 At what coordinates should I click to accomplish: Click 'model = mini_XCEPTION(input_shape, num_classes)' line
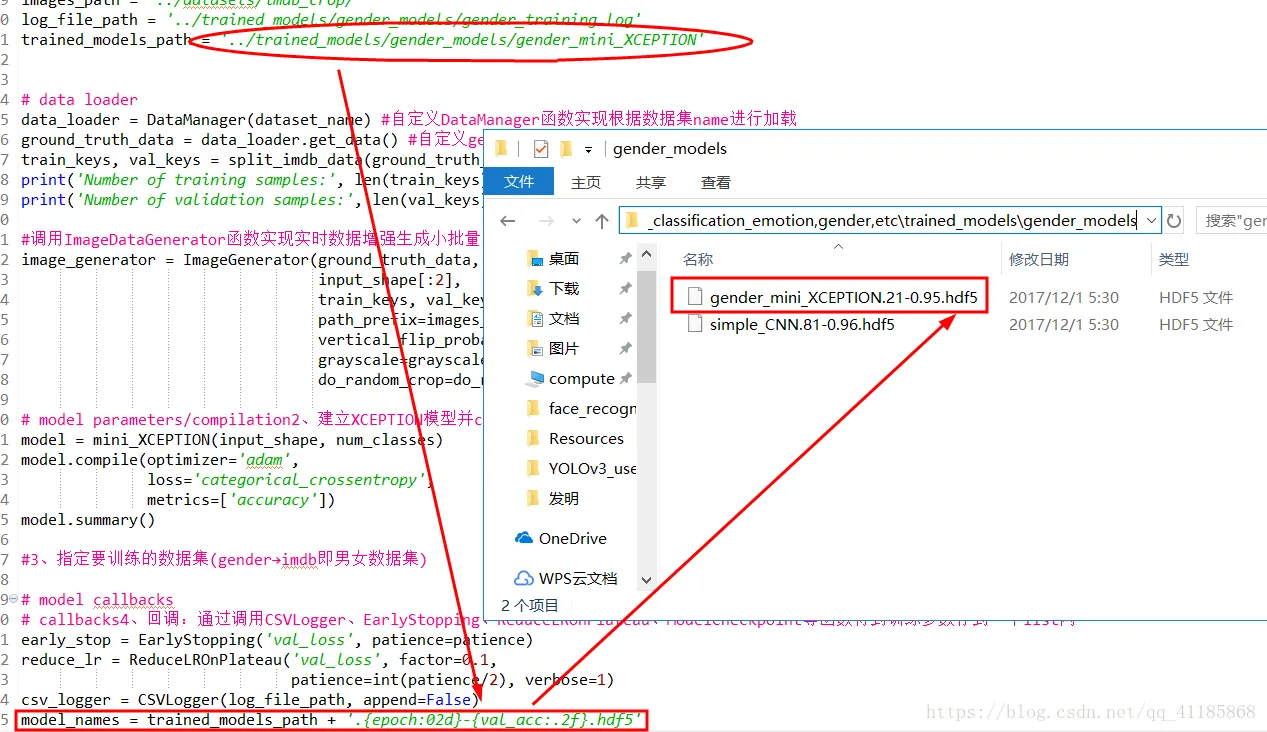232,439
